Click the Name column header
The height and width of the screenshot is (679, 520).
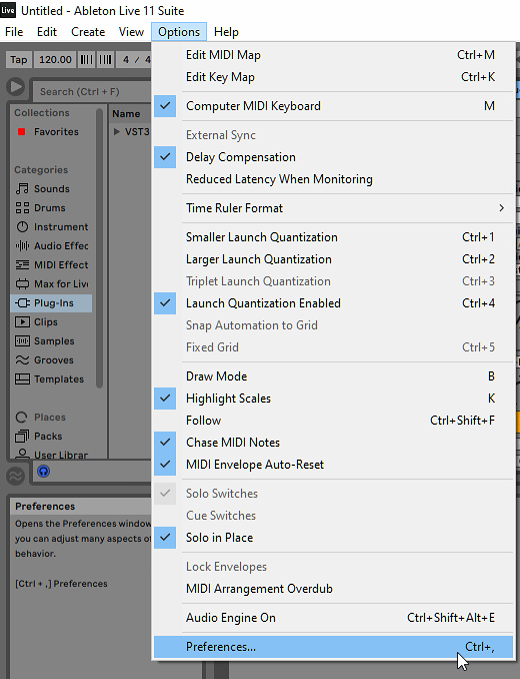pos(126,114)
